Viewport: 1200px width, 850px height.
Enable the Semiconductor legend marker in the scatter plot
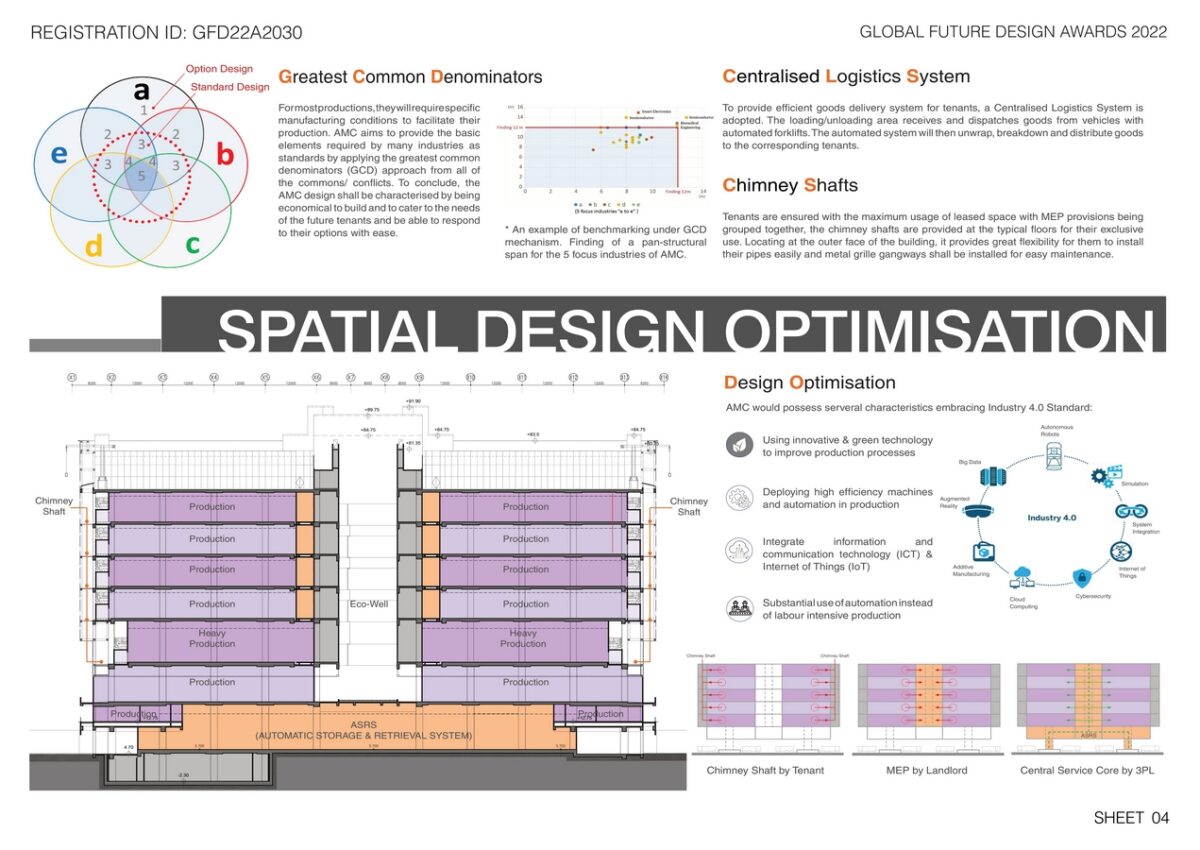(x=628, y=117)
